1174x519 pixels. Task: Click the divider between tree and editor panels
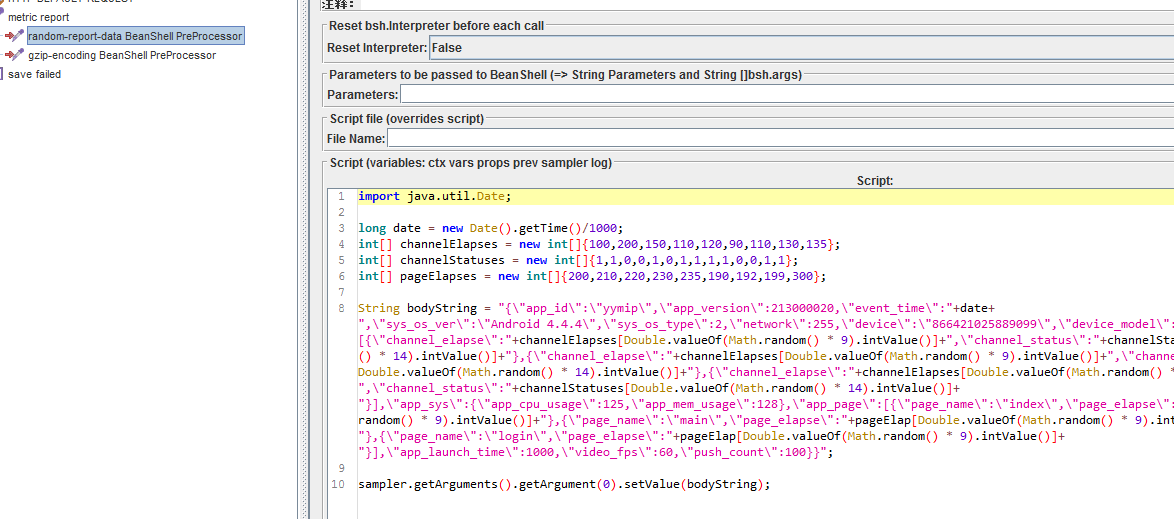coord(303,260)
